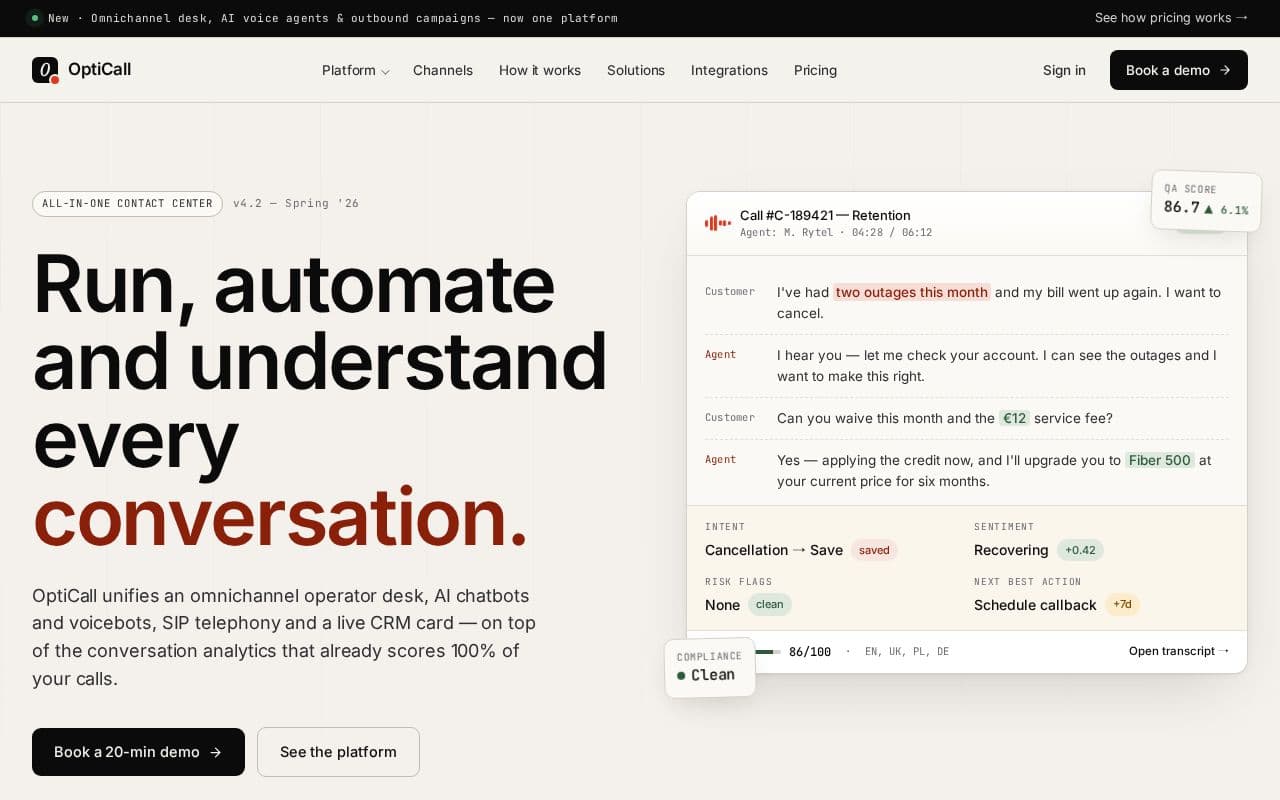Click the announcement text about Omnichannel desk

pos(333,18)
